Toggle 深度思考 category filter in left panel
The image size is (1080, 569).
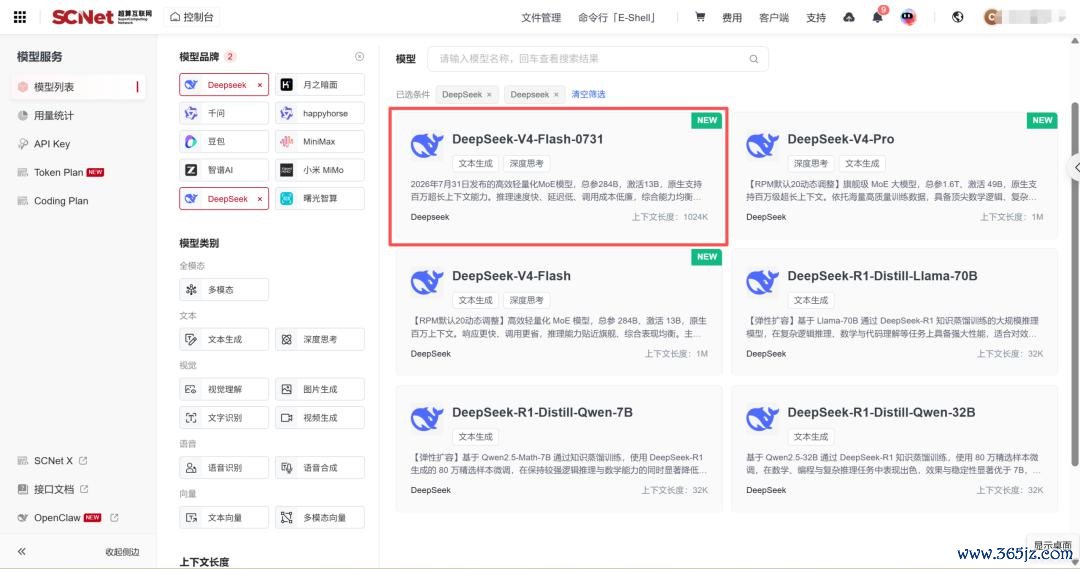tap(320, 340)
